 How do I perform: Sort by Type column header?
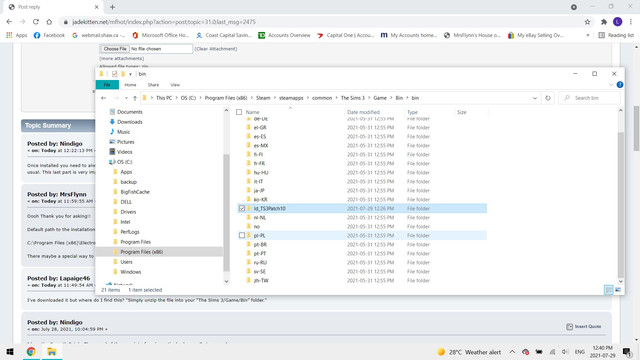point(413,112)
